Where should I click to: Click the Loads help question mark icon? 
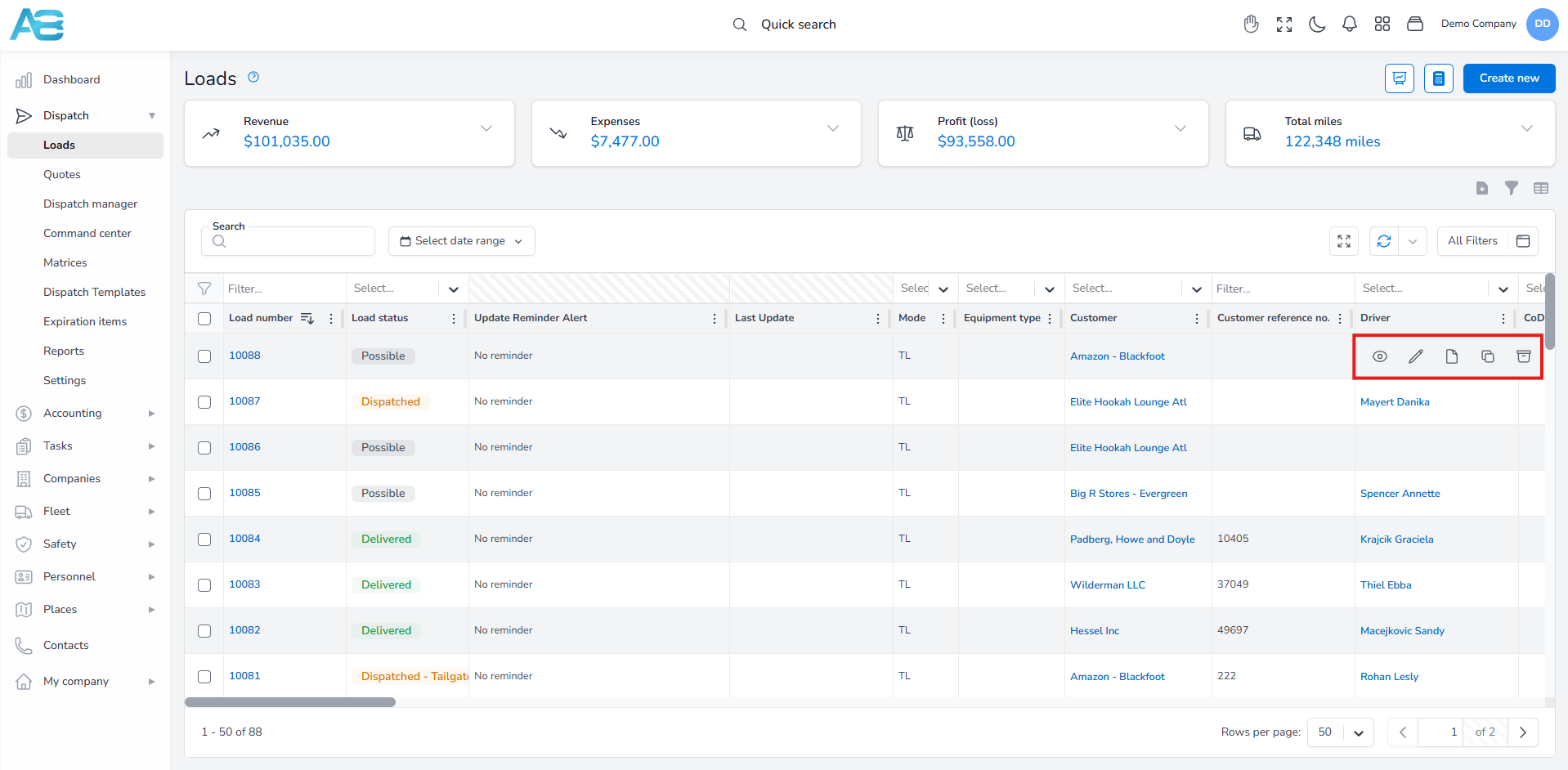pos(253,77)
